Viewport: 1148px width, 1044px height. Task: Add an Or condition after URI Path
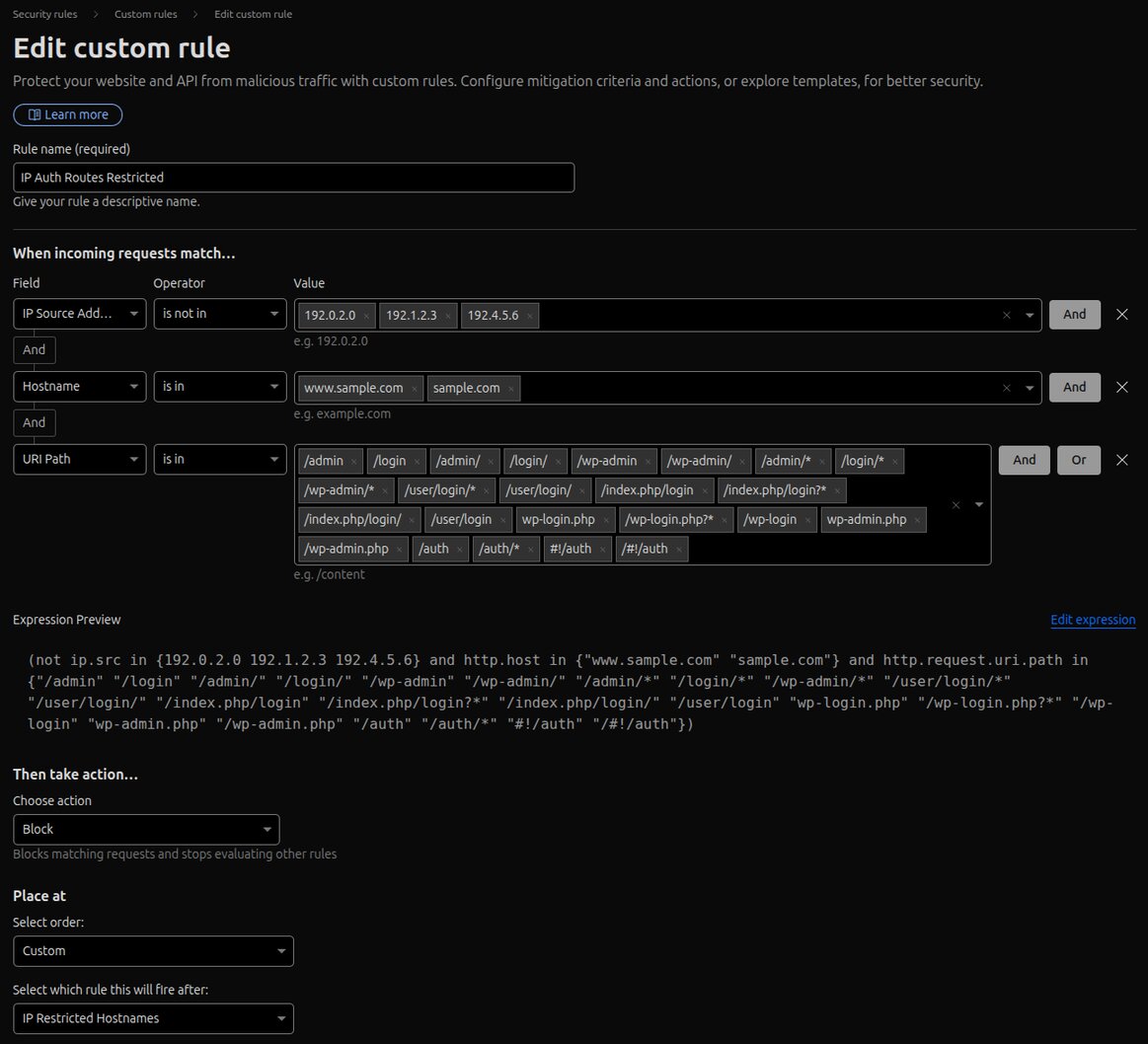tap(1078, 460)
